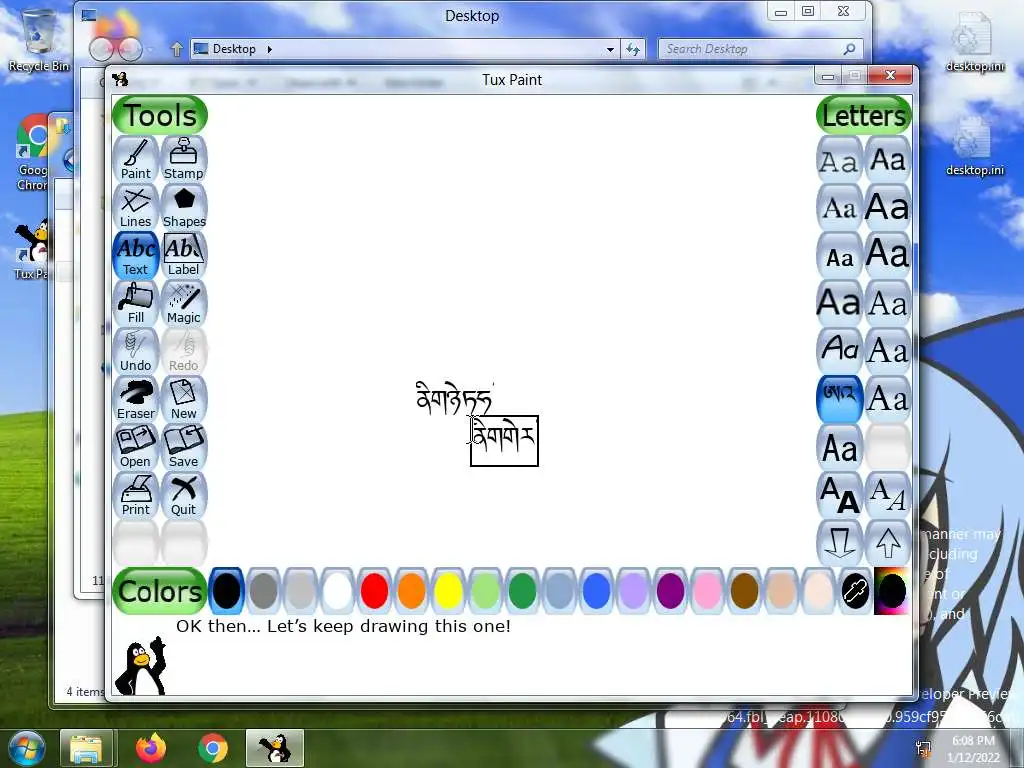Choose pink color swatch
This screenshot has height=768, width=1024.
click(707, 591)
